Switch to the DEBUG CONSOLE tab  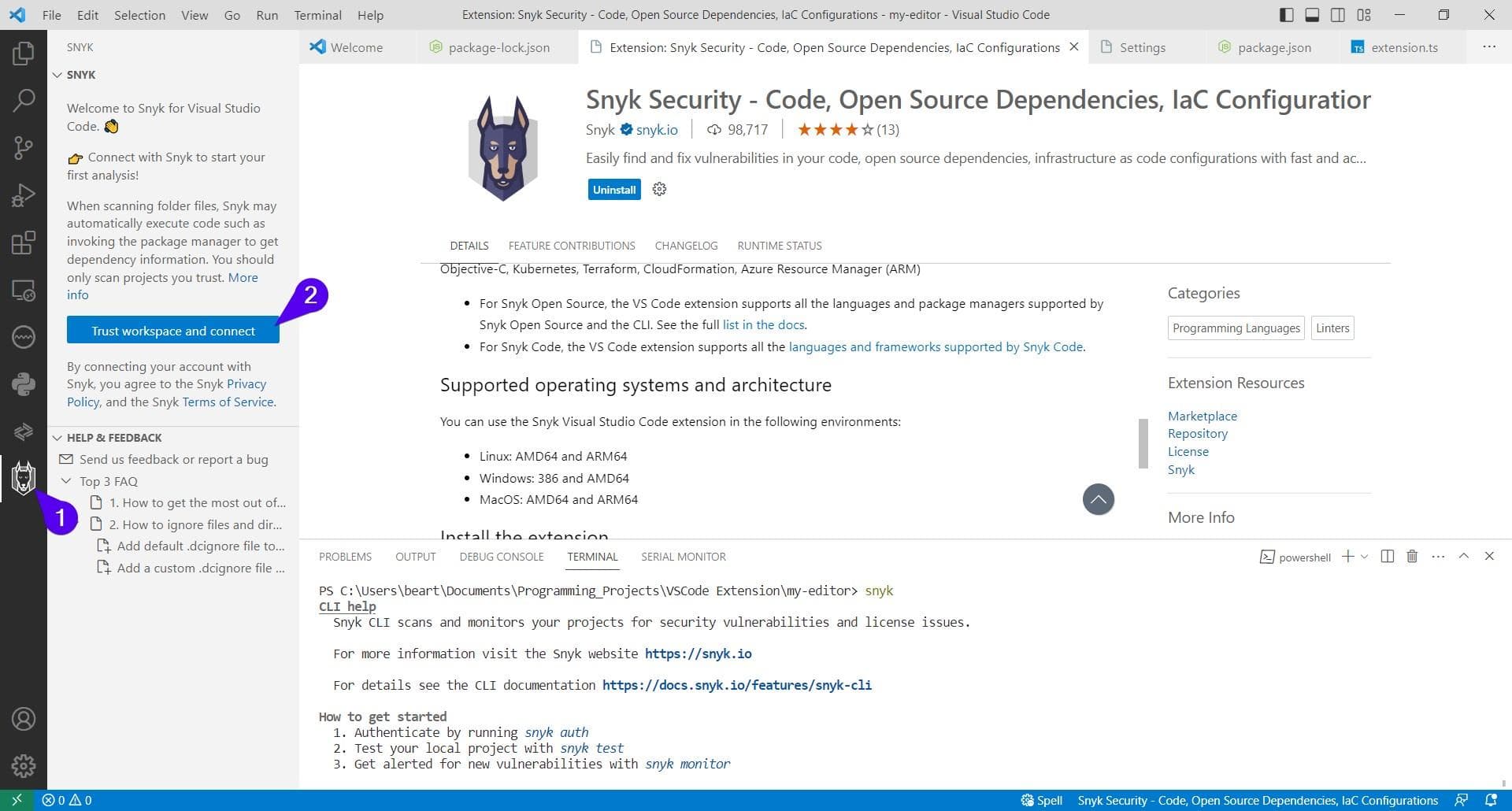(502, 557)
